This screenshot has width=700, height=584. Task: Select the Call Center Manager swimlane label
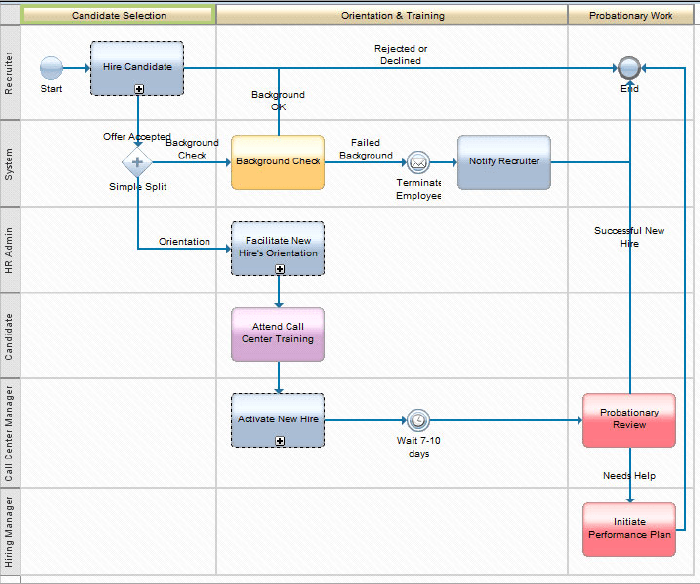9,433
